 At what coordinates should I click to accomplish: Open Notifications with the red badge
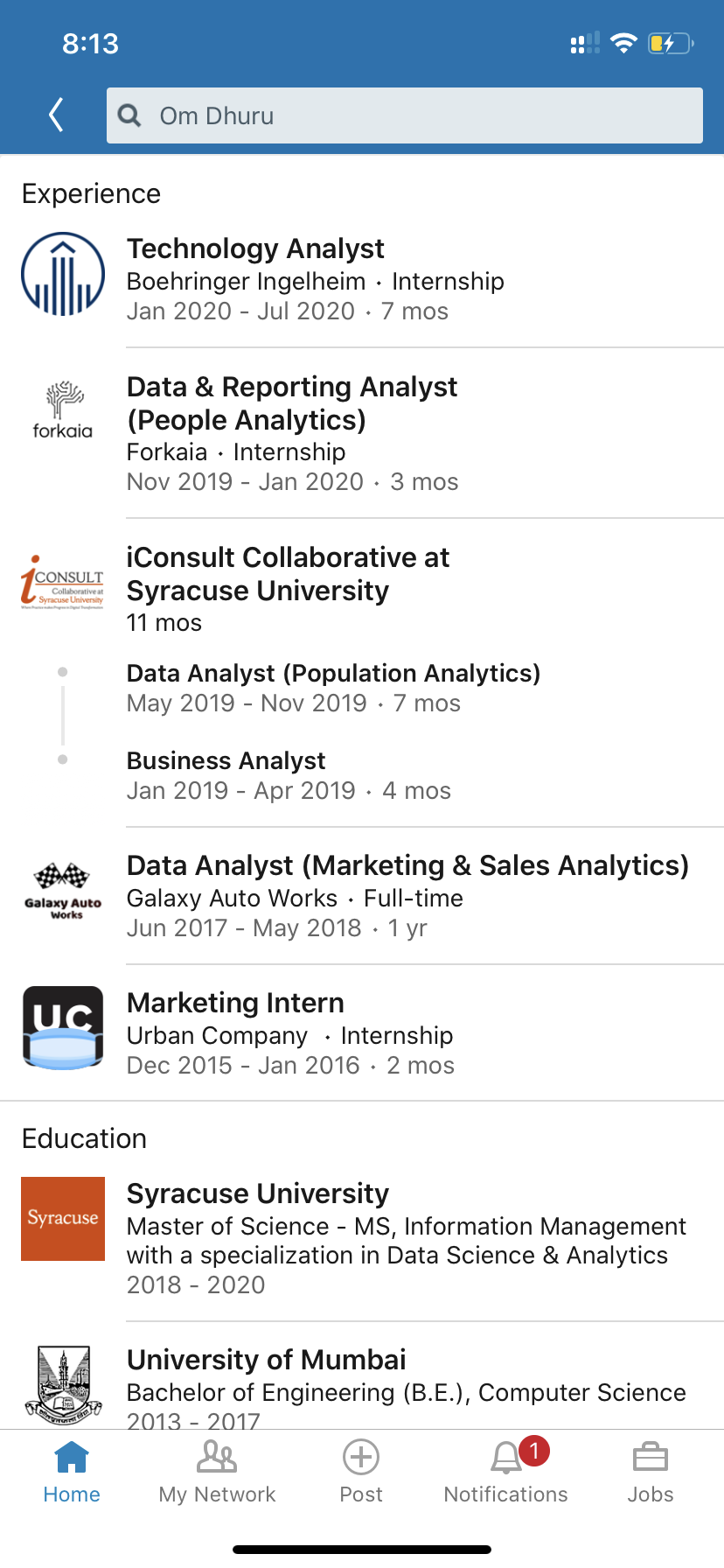[506, 1472]
